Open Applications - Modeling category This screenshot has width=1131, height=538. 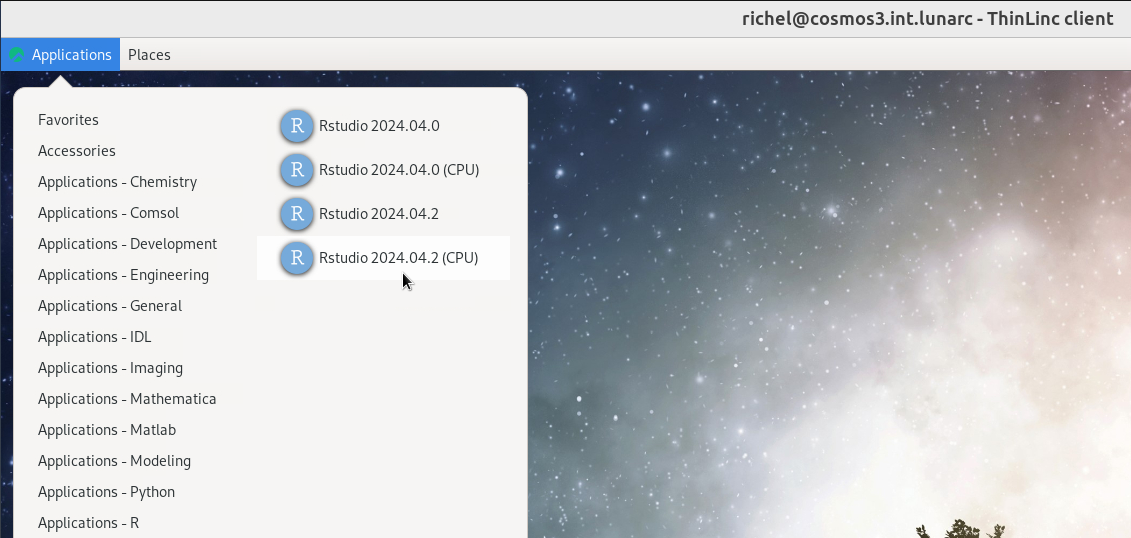115,461
